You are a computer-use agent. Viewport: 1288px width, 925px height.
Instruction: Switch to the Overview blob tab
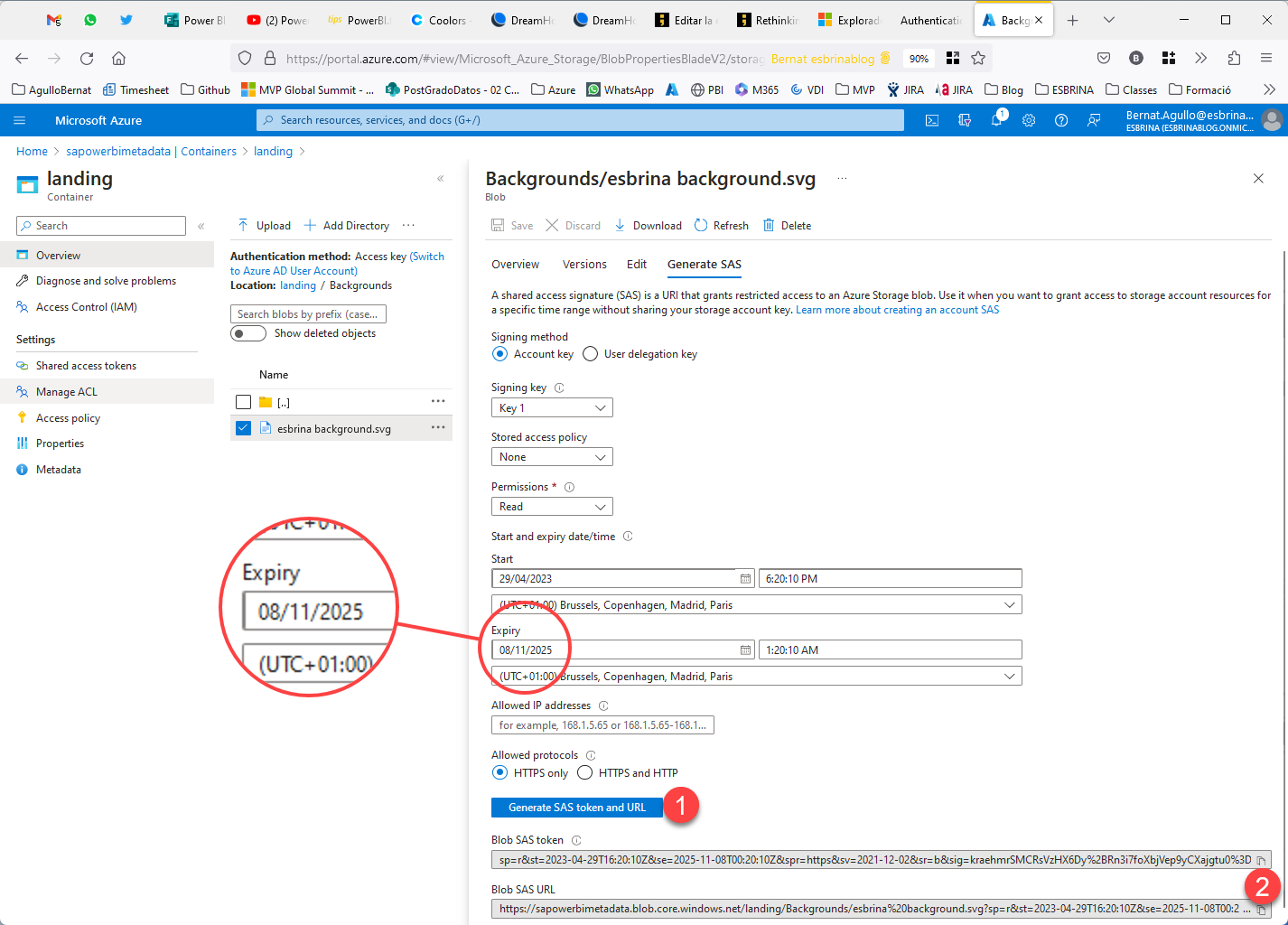coord(515,265)
